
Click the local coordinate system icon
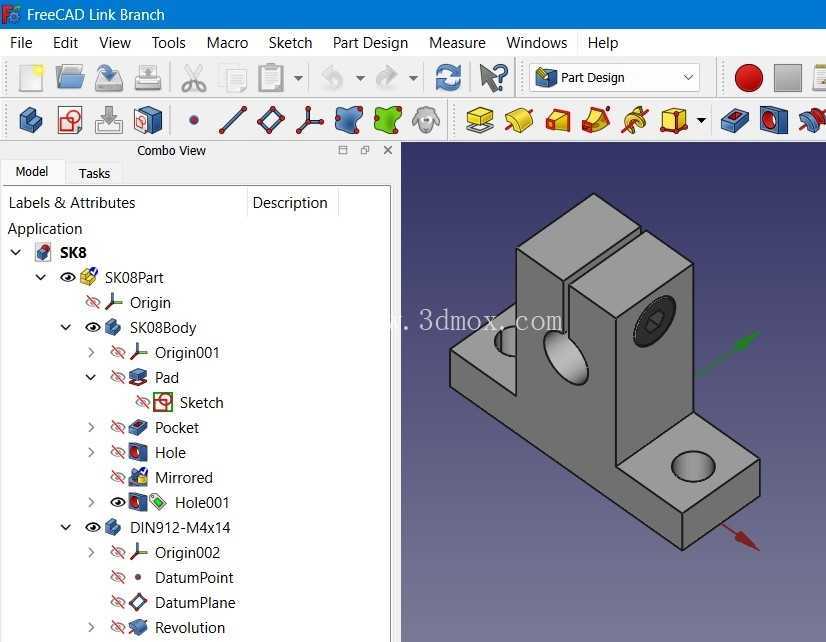click(310, 120)
